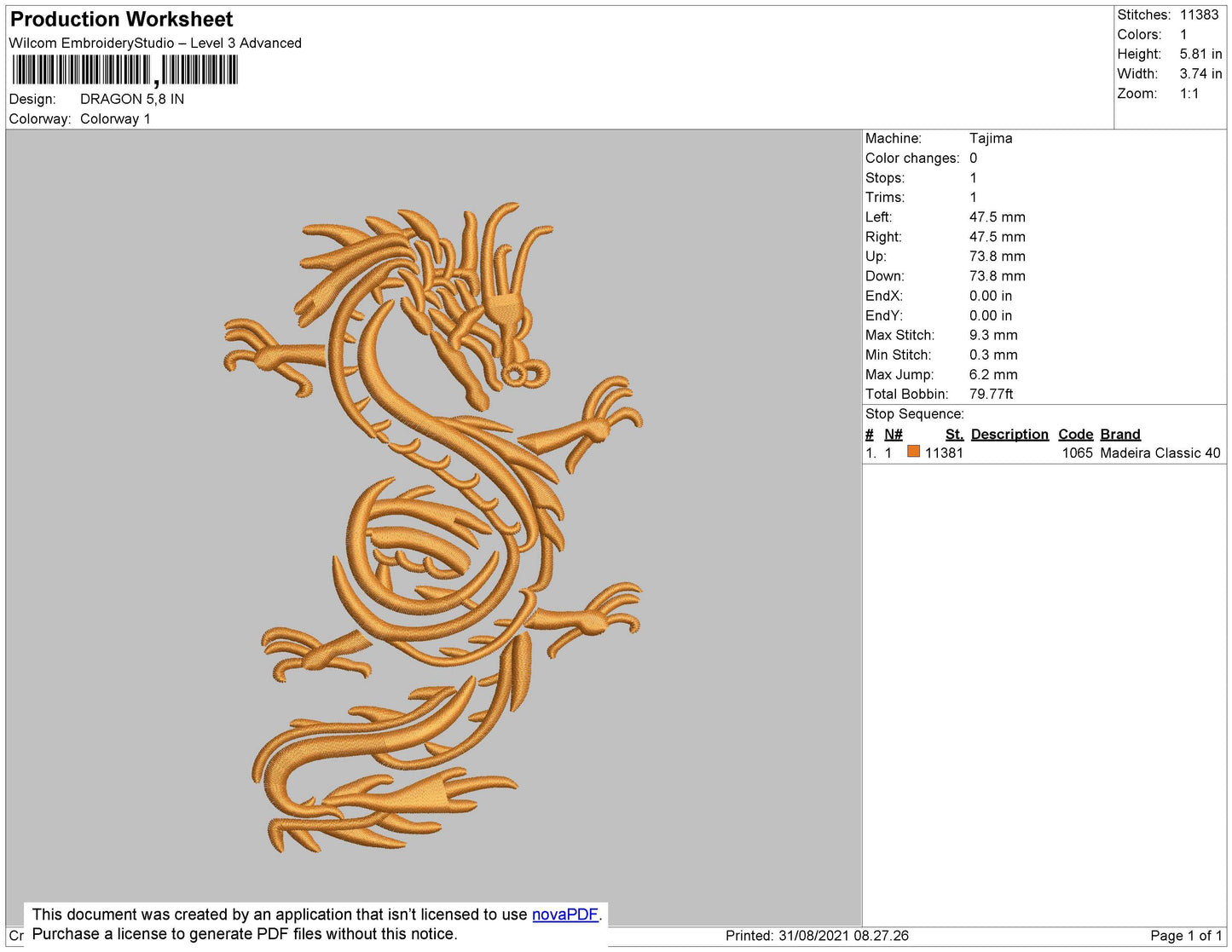Select the 'Production Worksheet' heading

click(x=121, y=20)
